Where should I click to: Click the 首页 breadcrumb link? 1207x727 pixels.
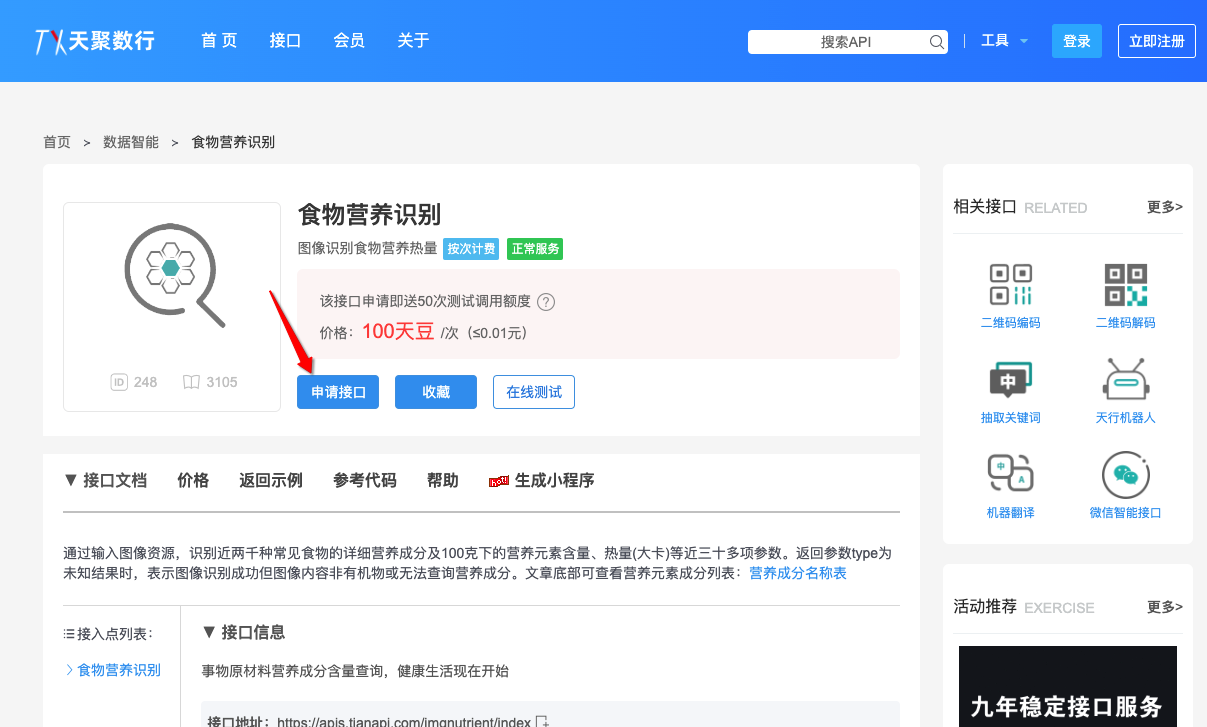57,142
